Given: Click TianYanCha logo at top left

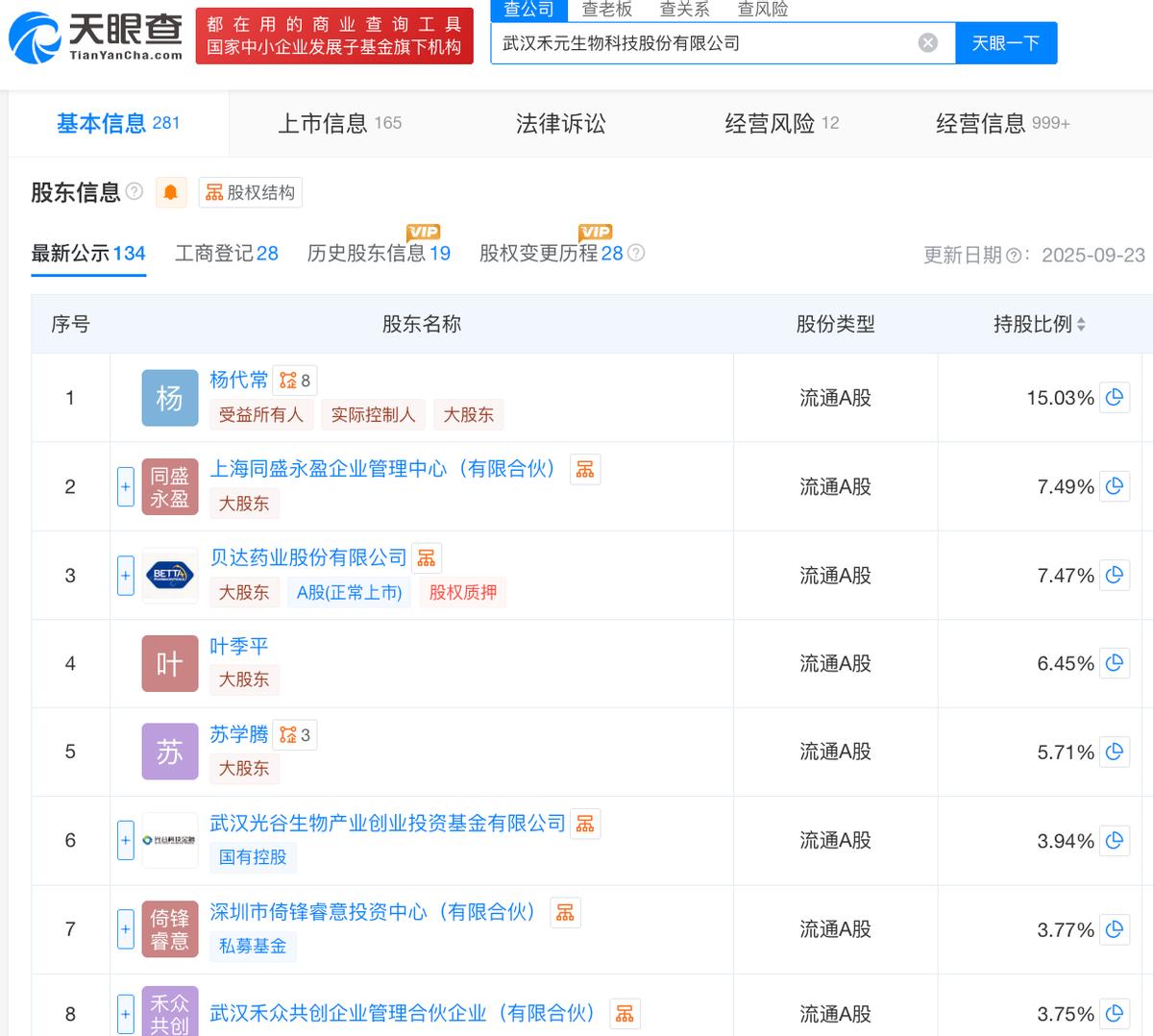Looking at the screenshot, I should point(96,36).
